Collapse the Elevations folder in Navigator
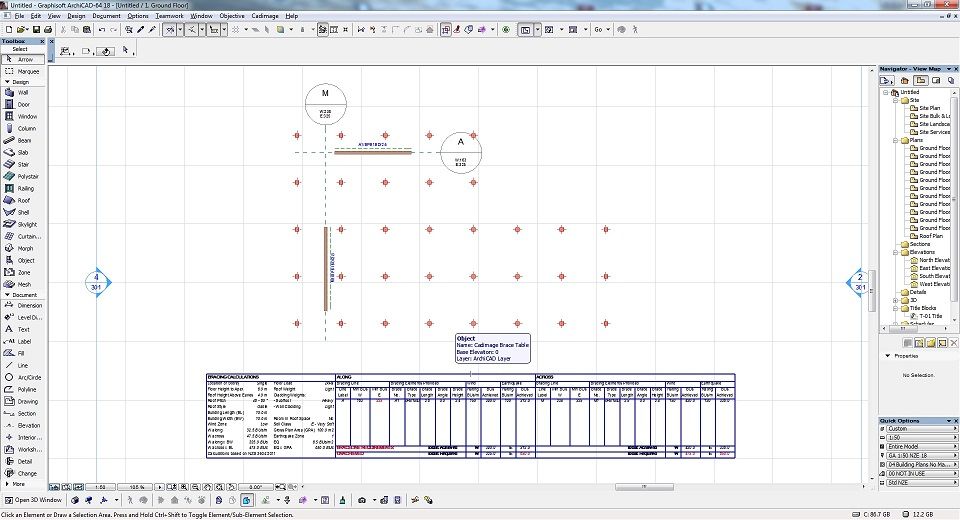This screenshot has height=520, width=960. click(896, 252)
